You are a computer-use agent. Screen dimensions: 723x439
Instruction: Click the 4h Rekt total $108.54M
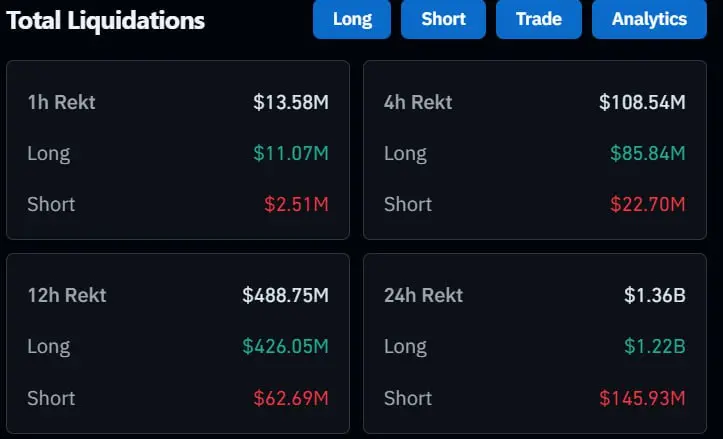(x=642, y=102)
